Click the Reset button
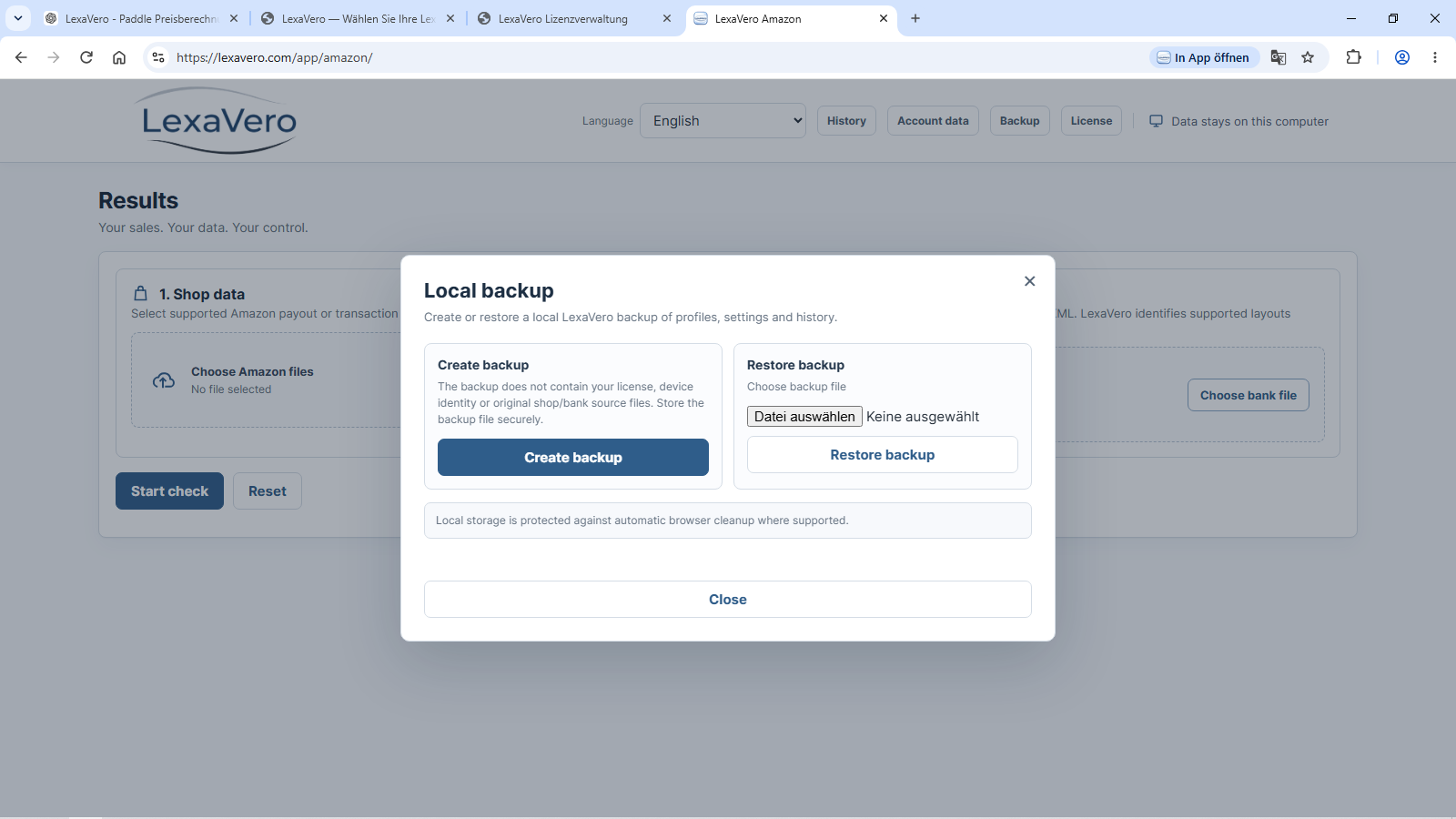 click(268, 491)
